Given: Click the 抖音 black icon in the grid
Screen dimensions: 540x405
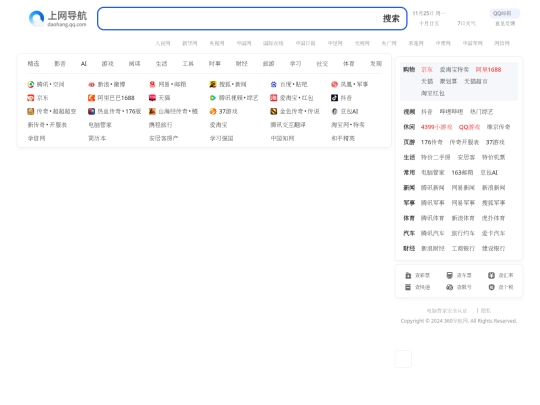Looking at the screenshot, I should click(334, 98).
